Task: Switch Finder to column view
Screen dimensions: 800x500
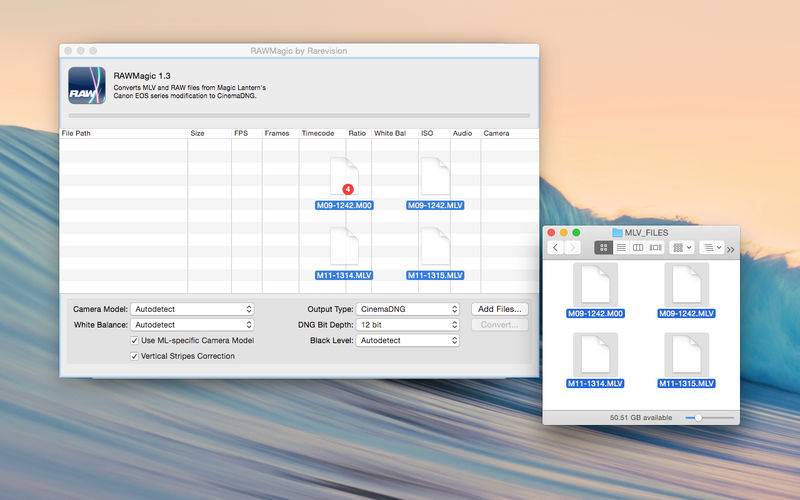Action: click(638, 247)
